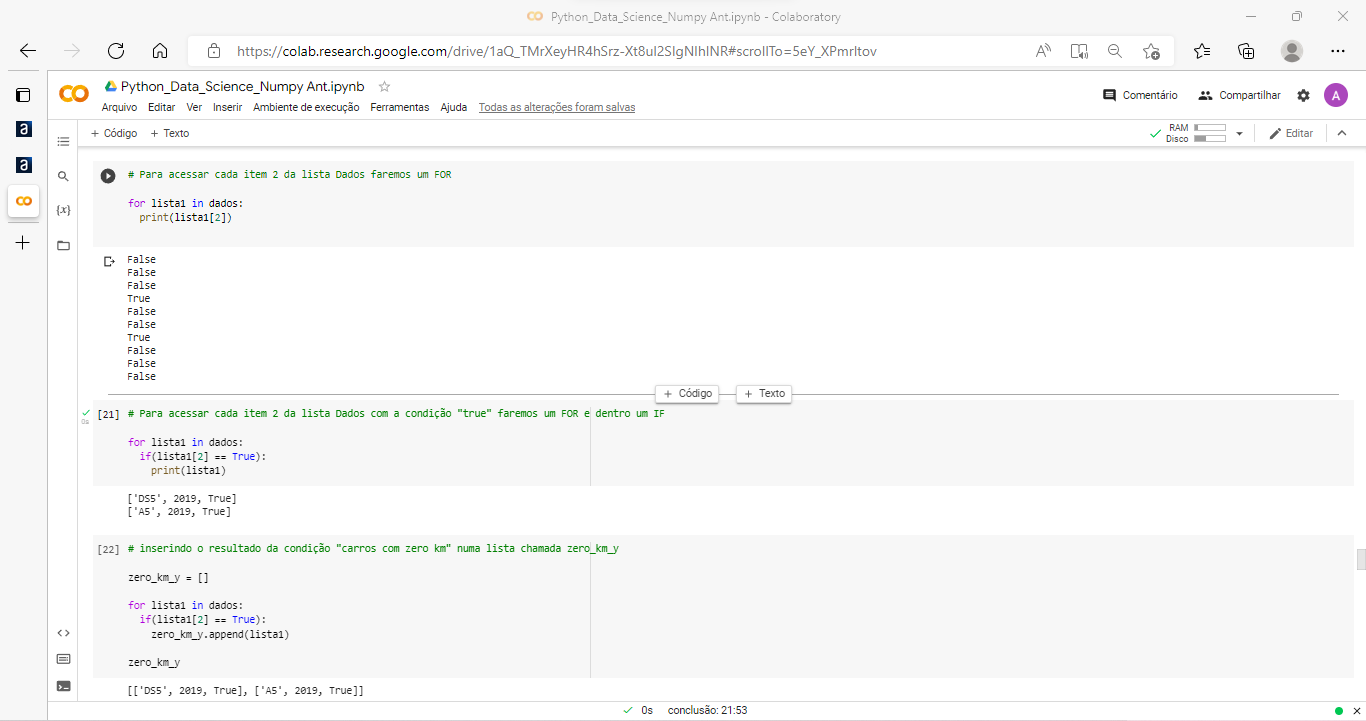Click 'conclusão: 21:53' status text

(x=708, y=710)
